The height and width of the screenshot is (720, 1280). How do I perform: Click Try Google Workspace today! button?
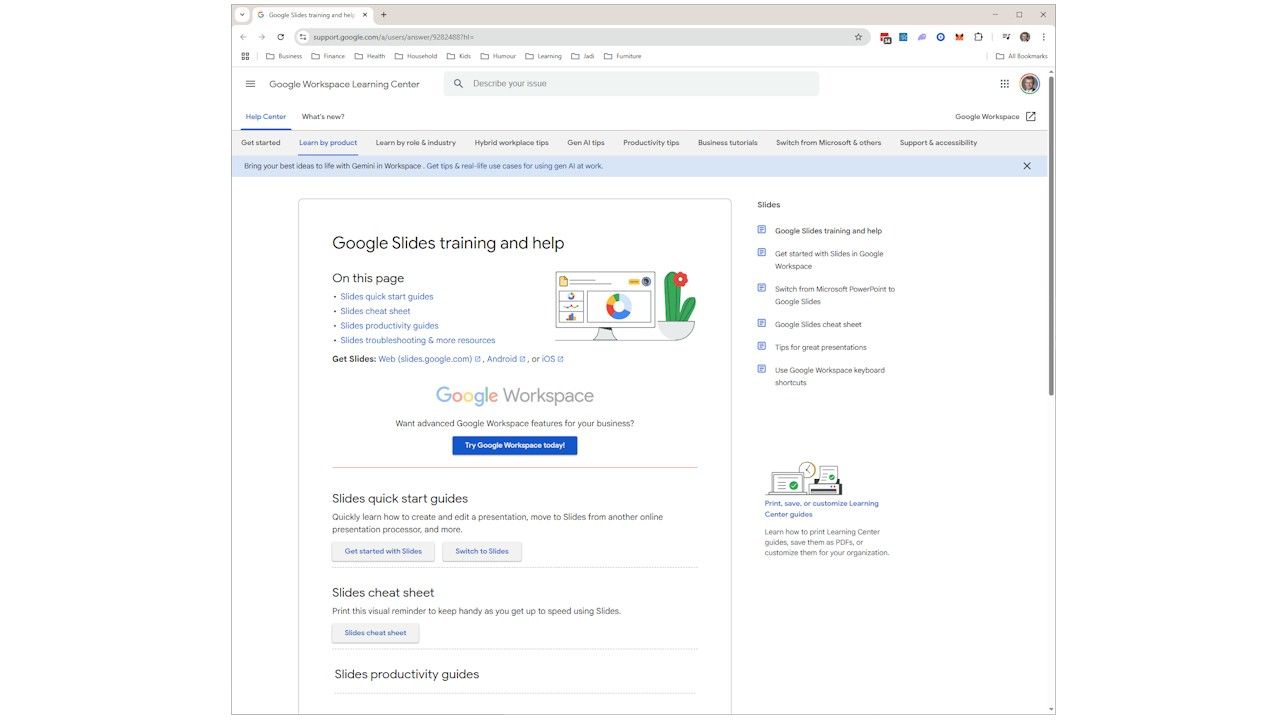[x=515, y=446]
